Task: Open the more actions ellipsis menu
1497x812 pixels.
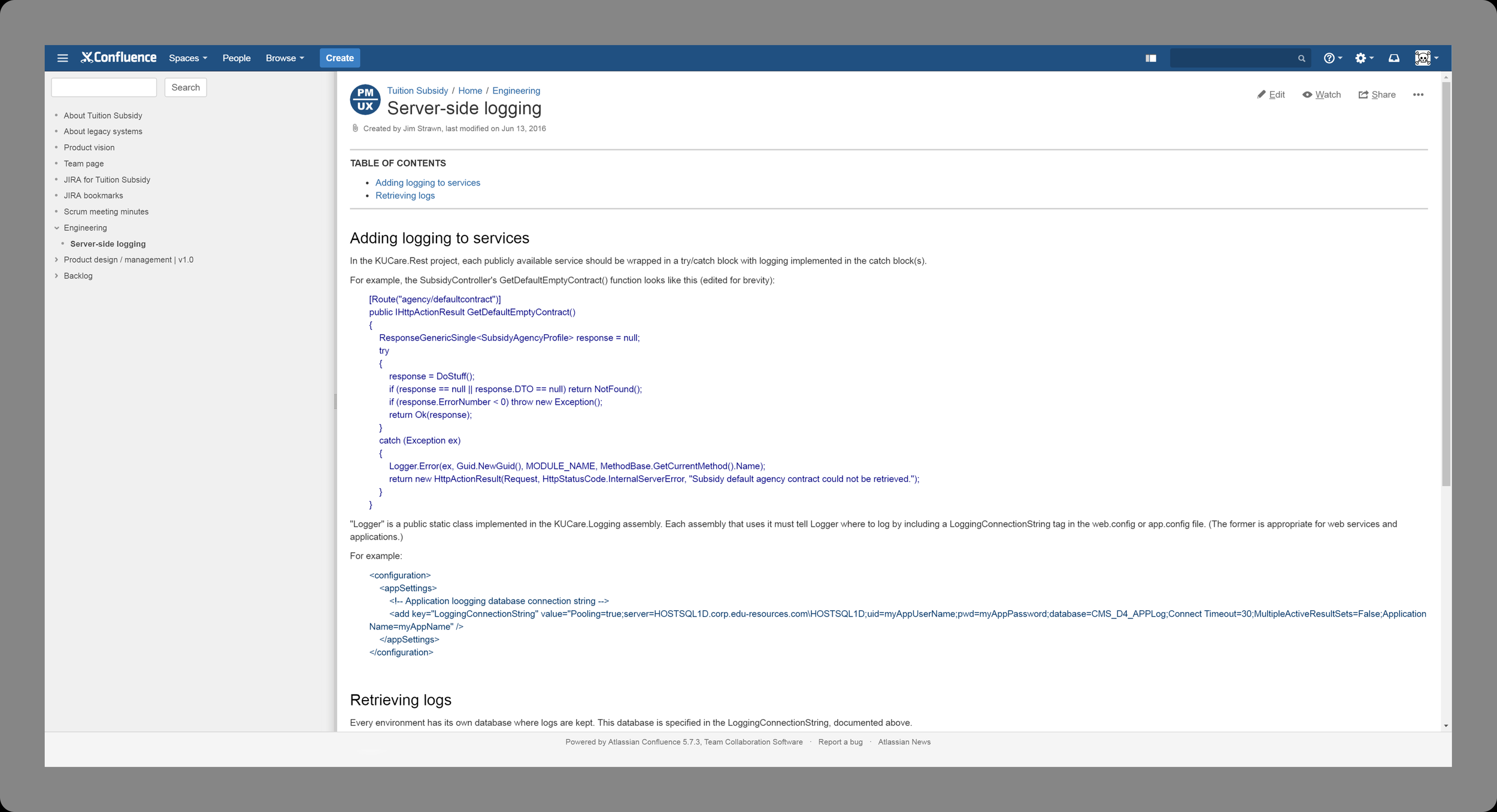Action: pos(1418,95)
